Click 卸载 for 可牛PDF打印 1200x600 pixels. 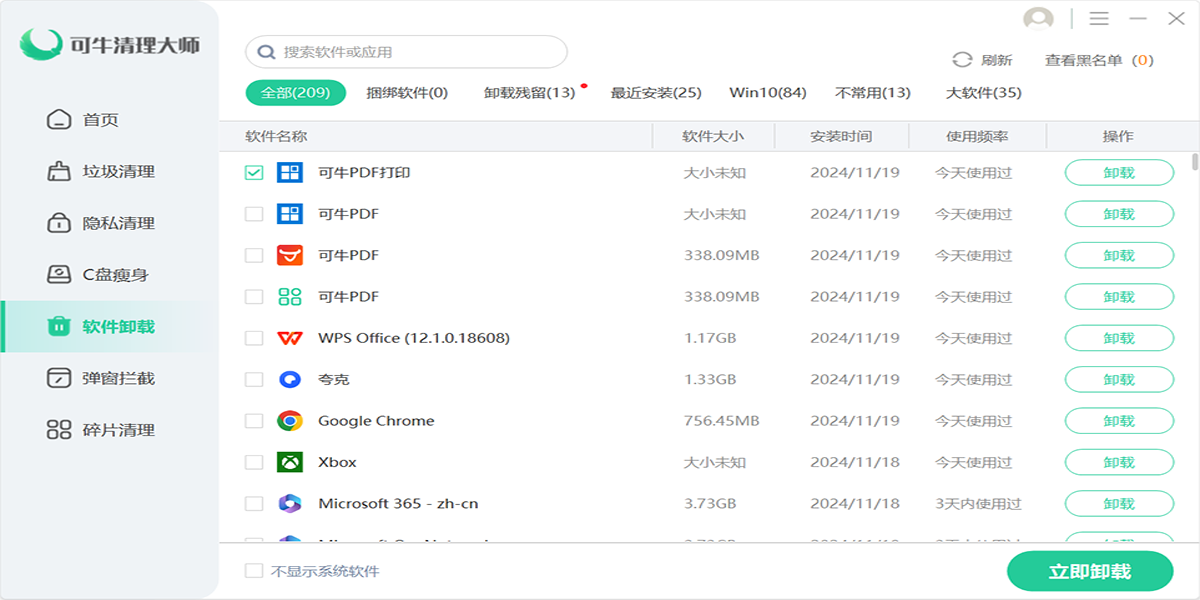point(1119,172)
